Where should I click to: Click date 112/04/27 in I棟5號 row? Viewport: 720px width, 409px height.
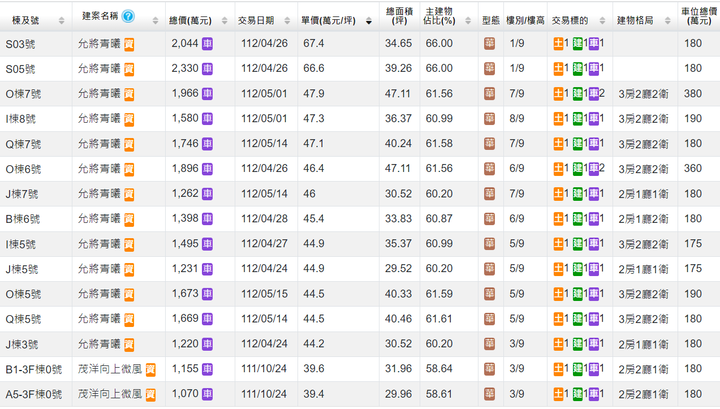(264, 244)
